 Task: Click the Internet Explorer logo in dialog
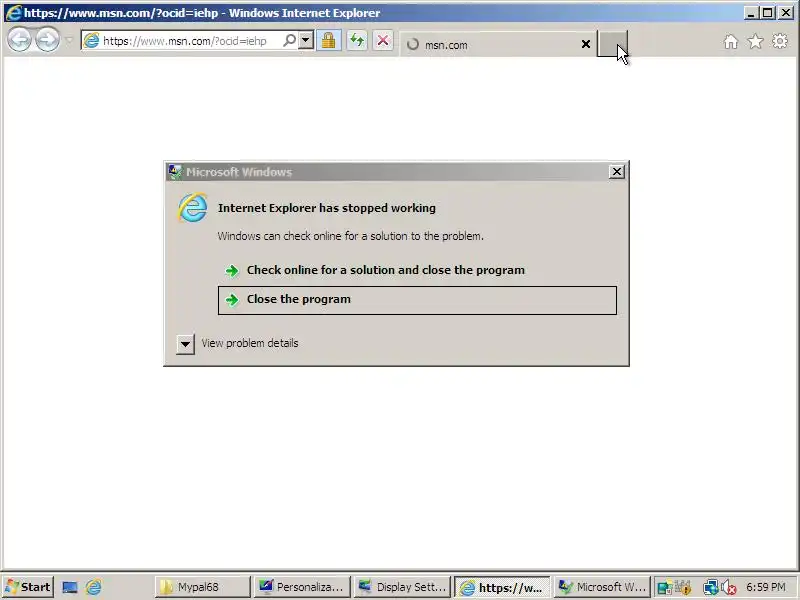[193, 208]
